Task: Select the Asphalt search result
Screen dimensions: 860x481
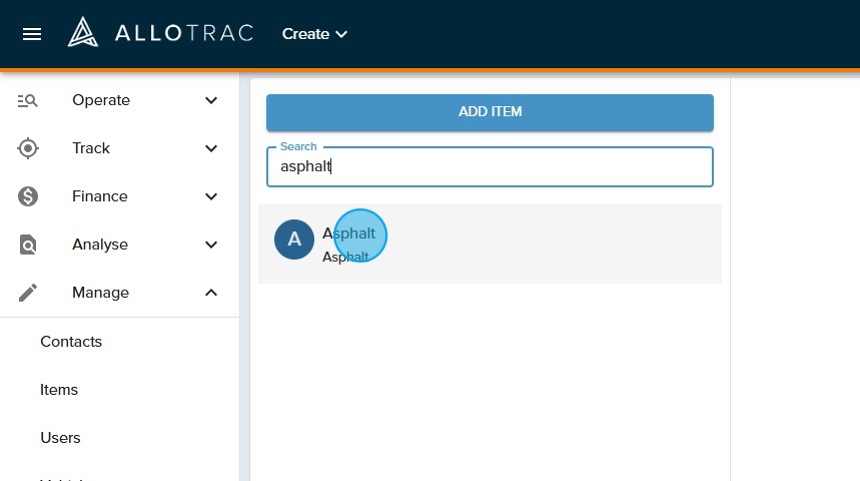Action: pos(489,243)
